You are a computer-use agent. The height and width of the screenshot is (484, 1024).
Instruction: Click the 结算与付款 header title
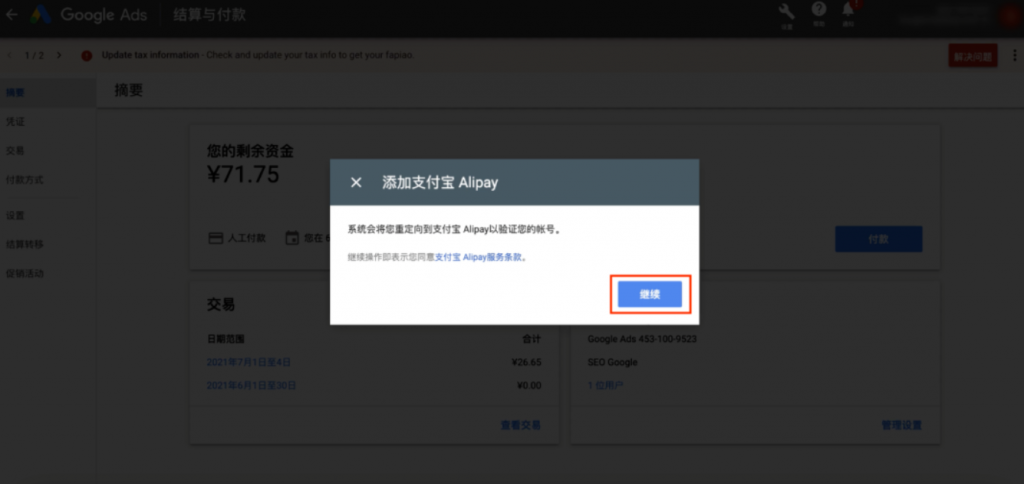(210, 14)
